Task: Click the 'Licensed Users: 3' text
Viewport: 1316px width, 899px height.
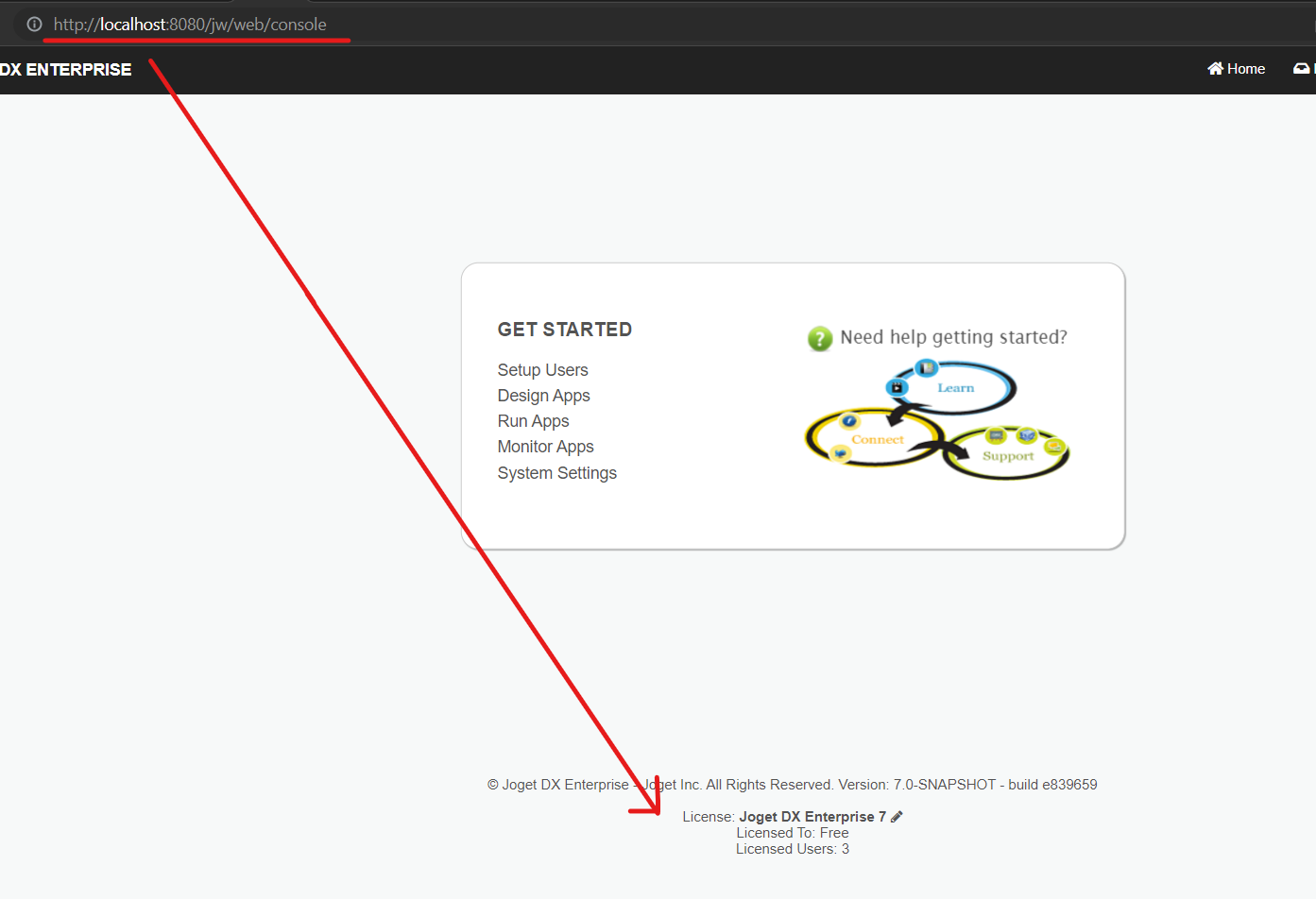Action: [x=793, y=849]
